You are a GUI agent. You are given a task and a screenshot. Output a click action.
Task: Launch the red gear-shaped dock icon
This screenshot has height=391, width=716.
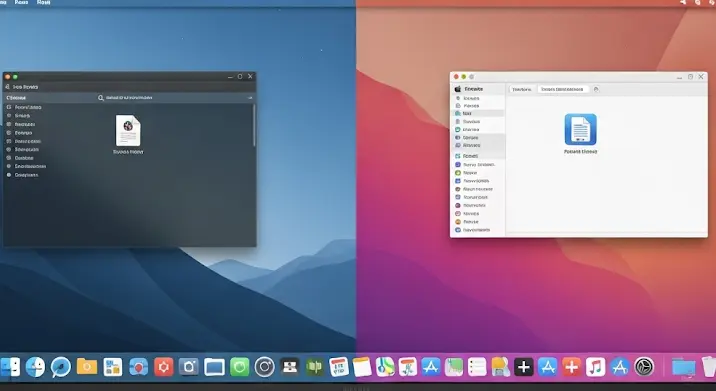pyautogui.click(x=163, y=367)
